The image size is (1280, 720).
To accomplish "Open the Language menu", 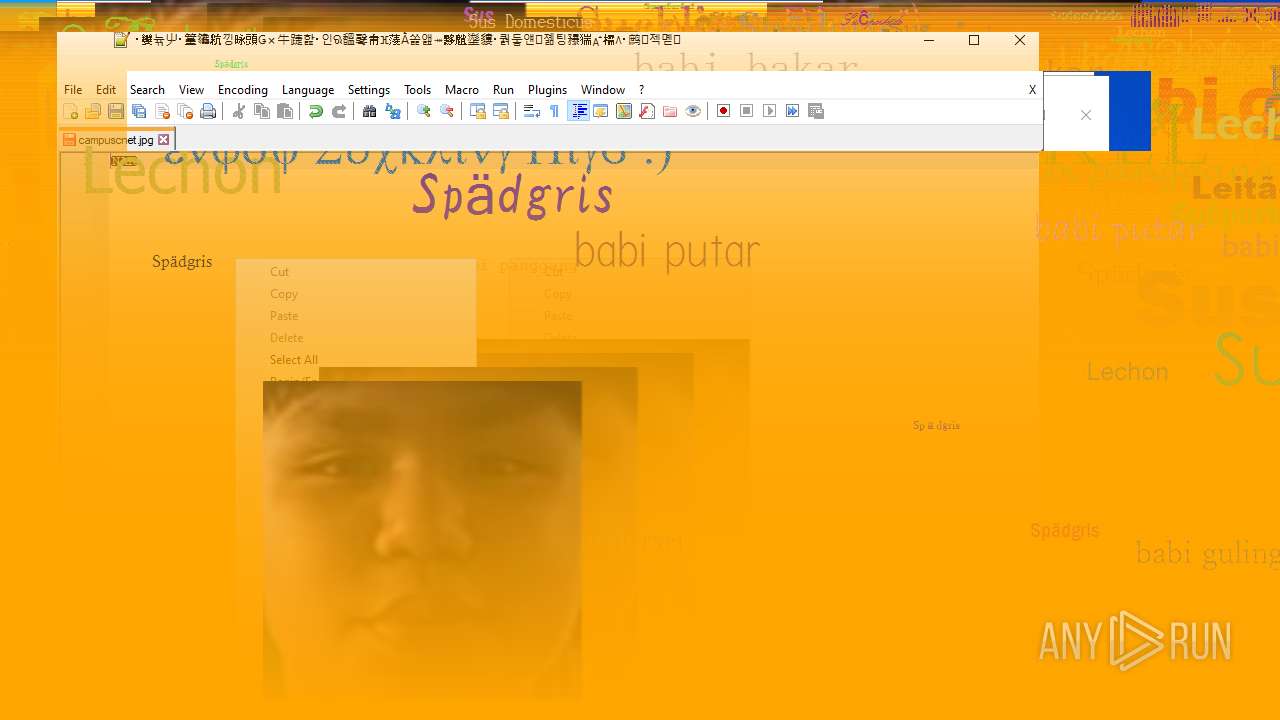I will click(x=308, y=90).
